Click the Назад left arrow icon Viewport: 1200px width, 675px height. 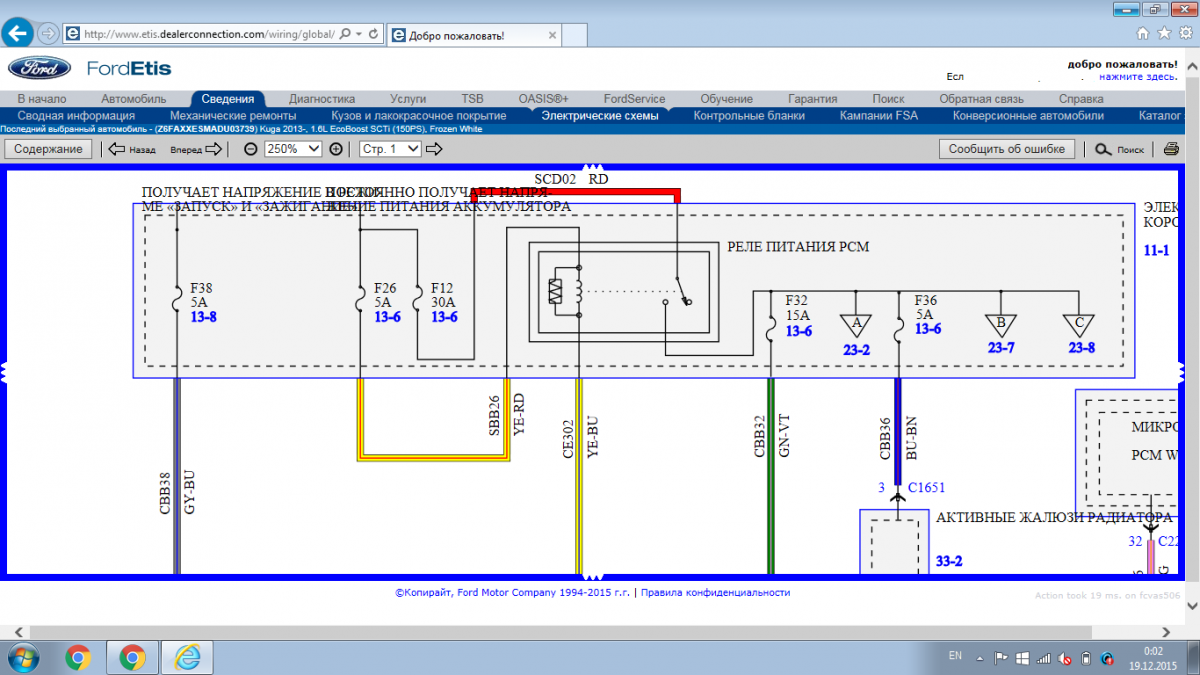click(116, 149)
